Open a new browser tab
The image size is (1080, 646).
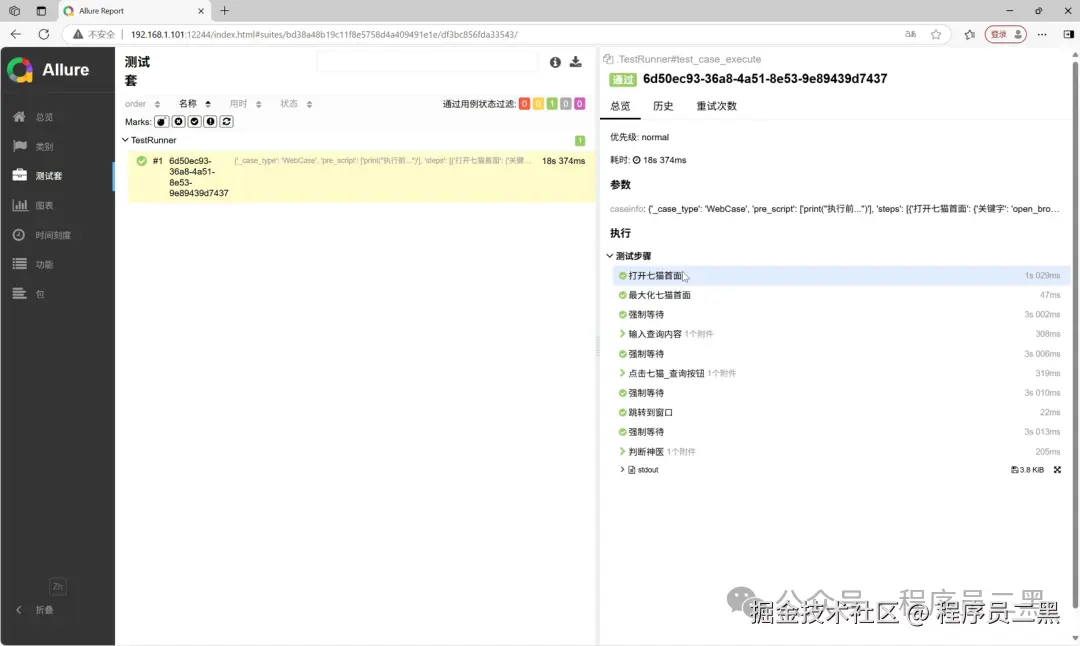coord(225,11)
